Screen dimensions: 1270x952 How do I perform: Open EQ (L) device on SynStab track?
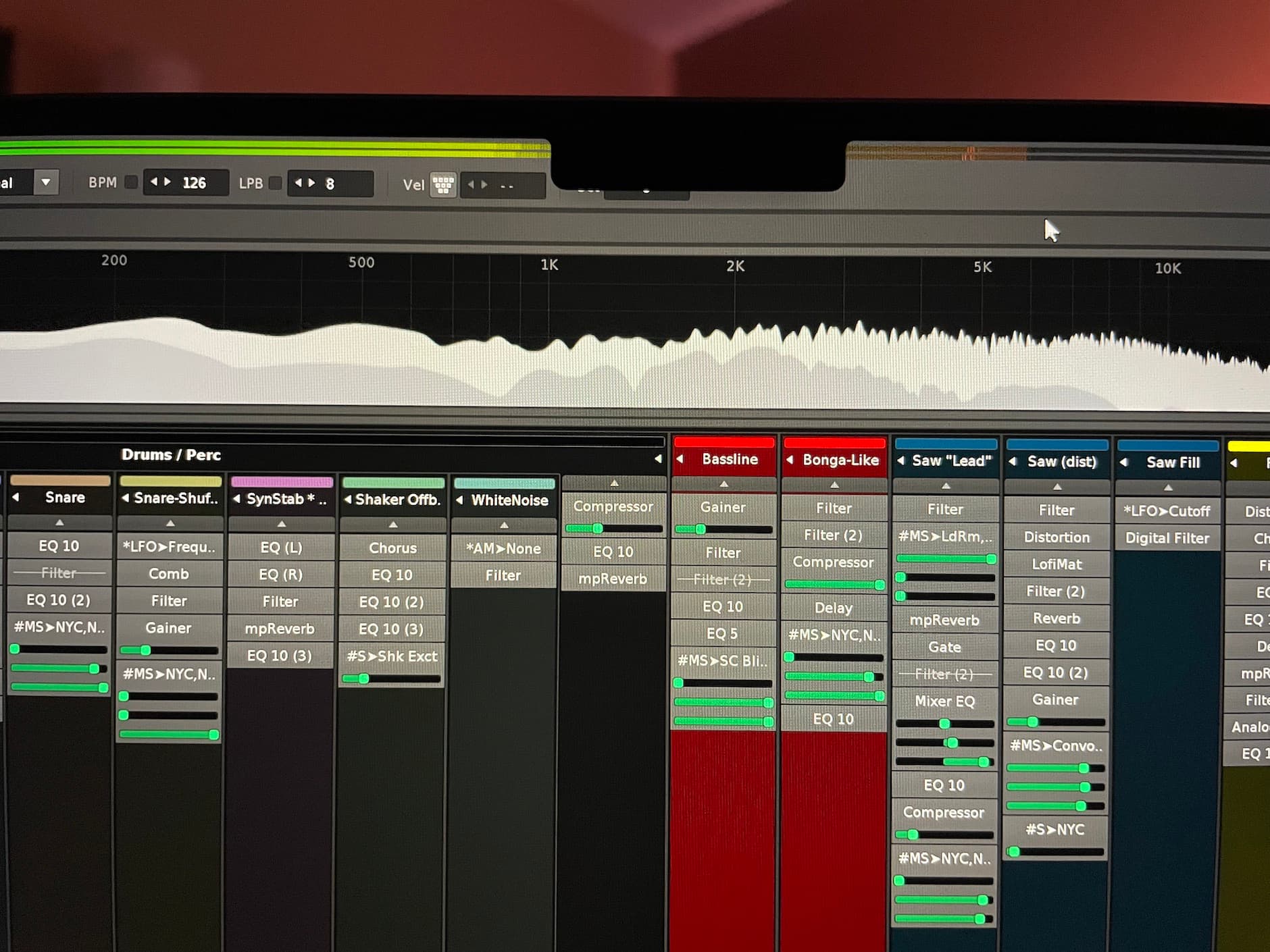281,548
